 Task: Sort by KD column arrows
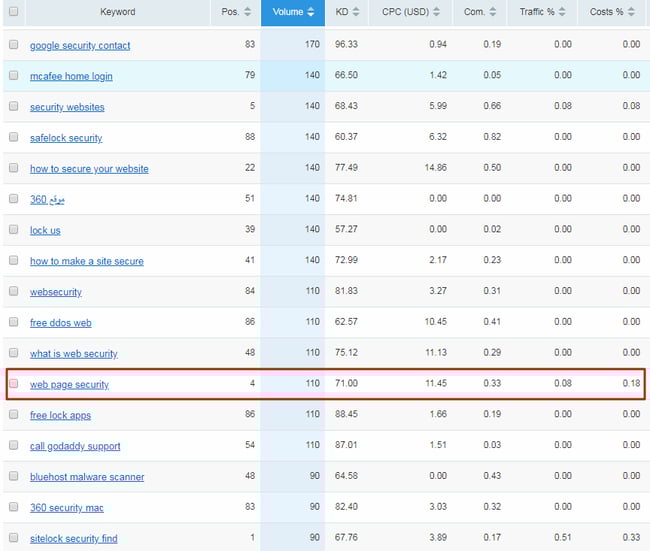356,12
